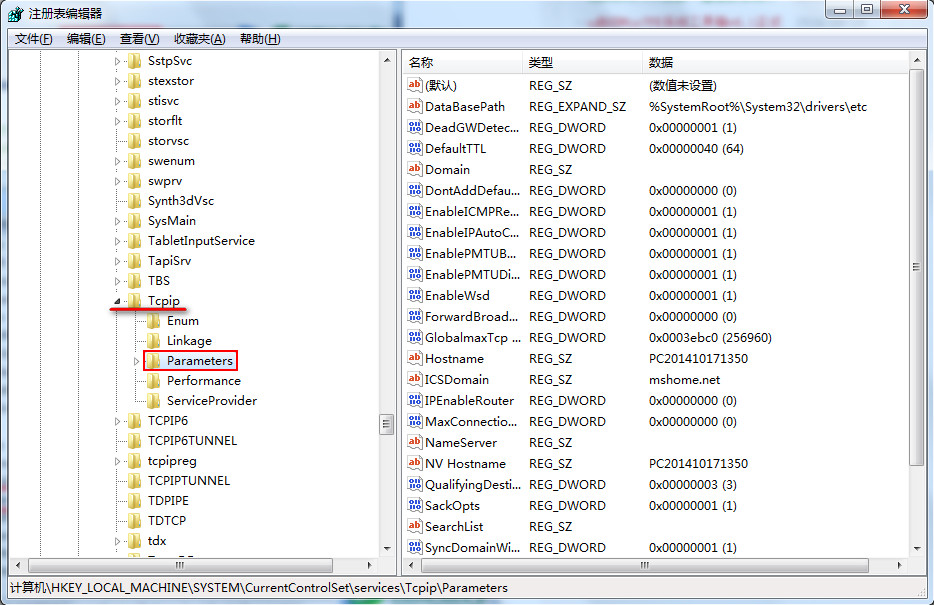This screenshot has height=605, width=934.
Task: Click the DWORD icon next to ForwardBroad entry
Action: pyautogui.click(x=414, y=316)
